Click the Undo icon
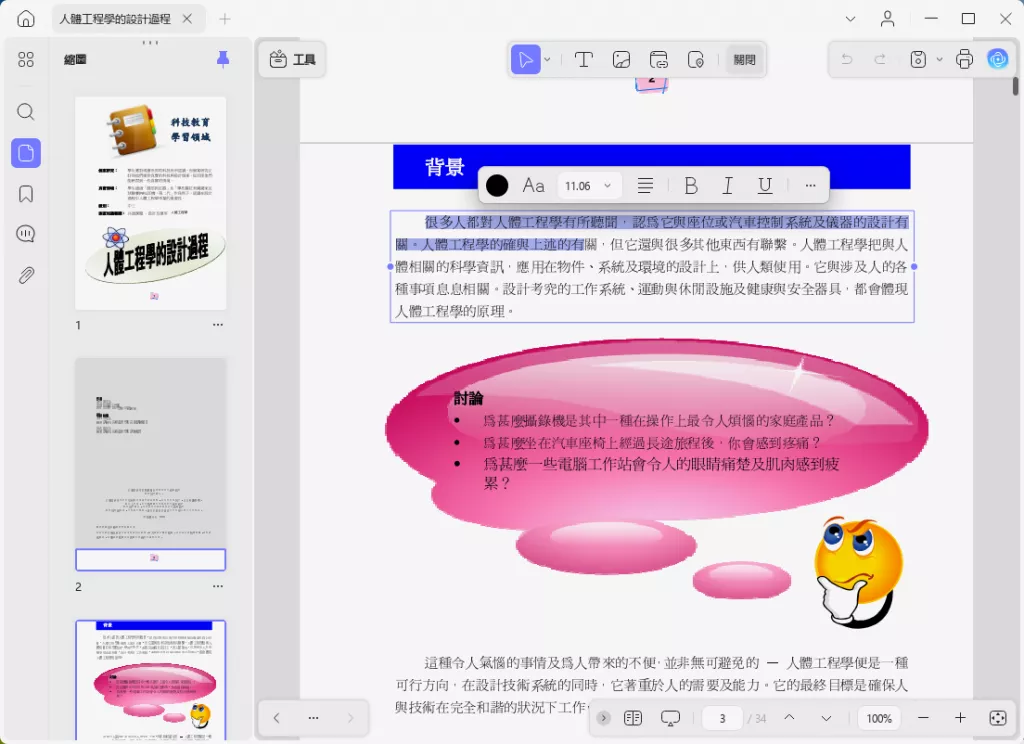 coord(846,59)
